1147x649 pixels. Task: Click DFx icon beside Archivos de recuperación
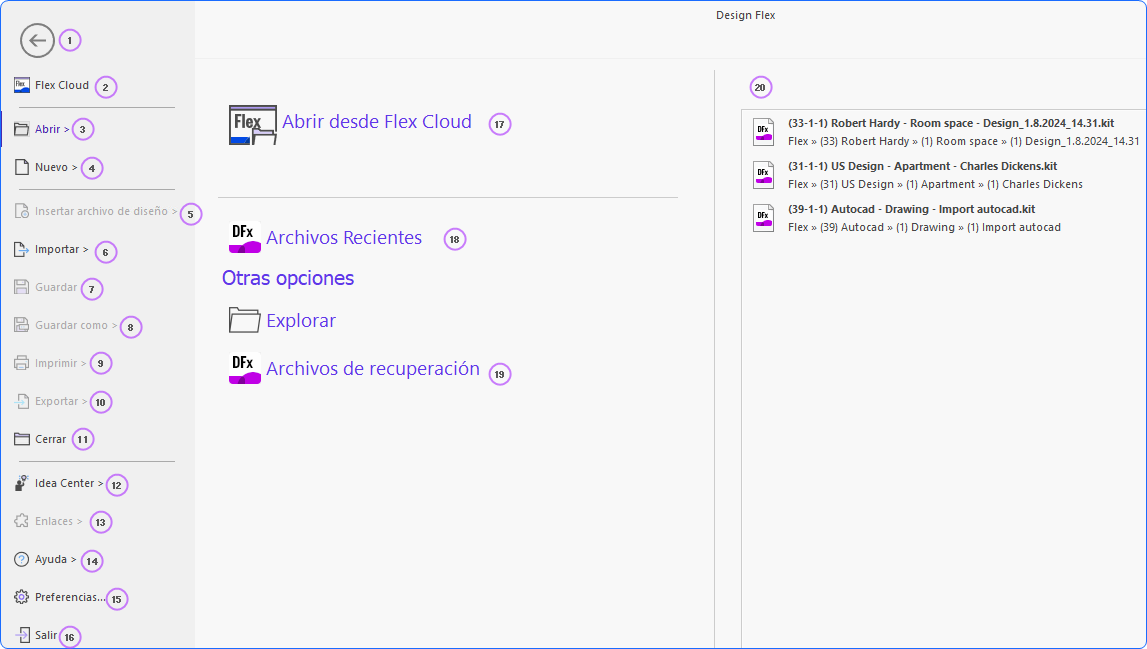[x=244, y=369]
